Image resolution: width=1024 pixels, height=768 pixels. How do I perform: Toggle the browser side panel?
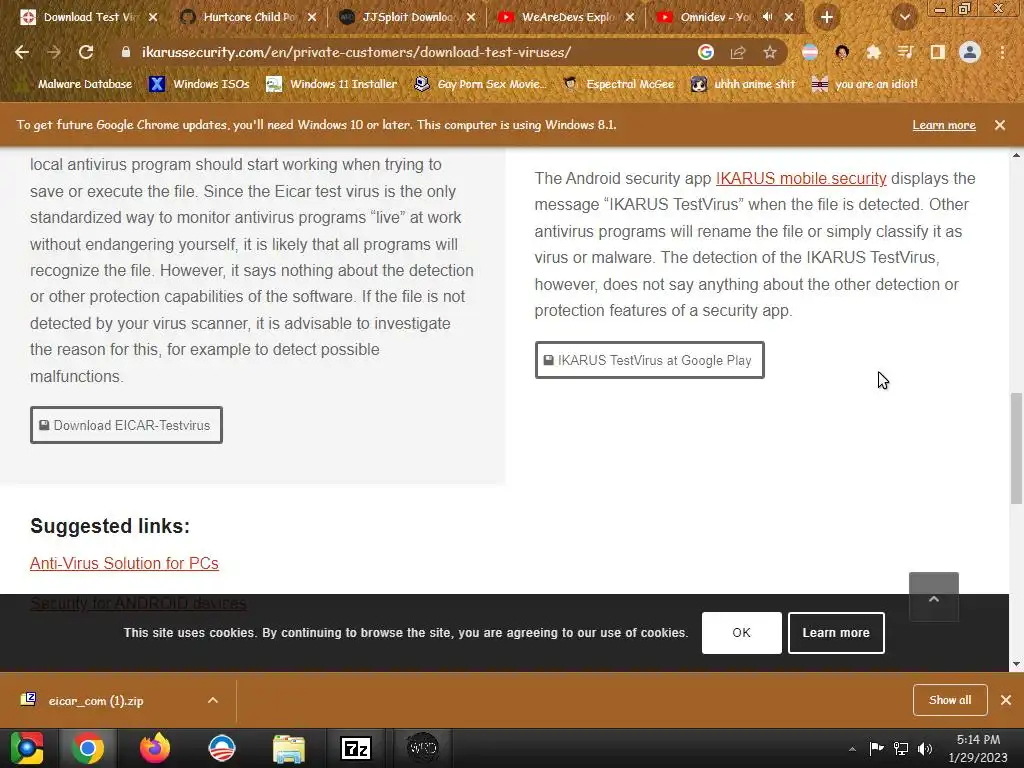938,52
